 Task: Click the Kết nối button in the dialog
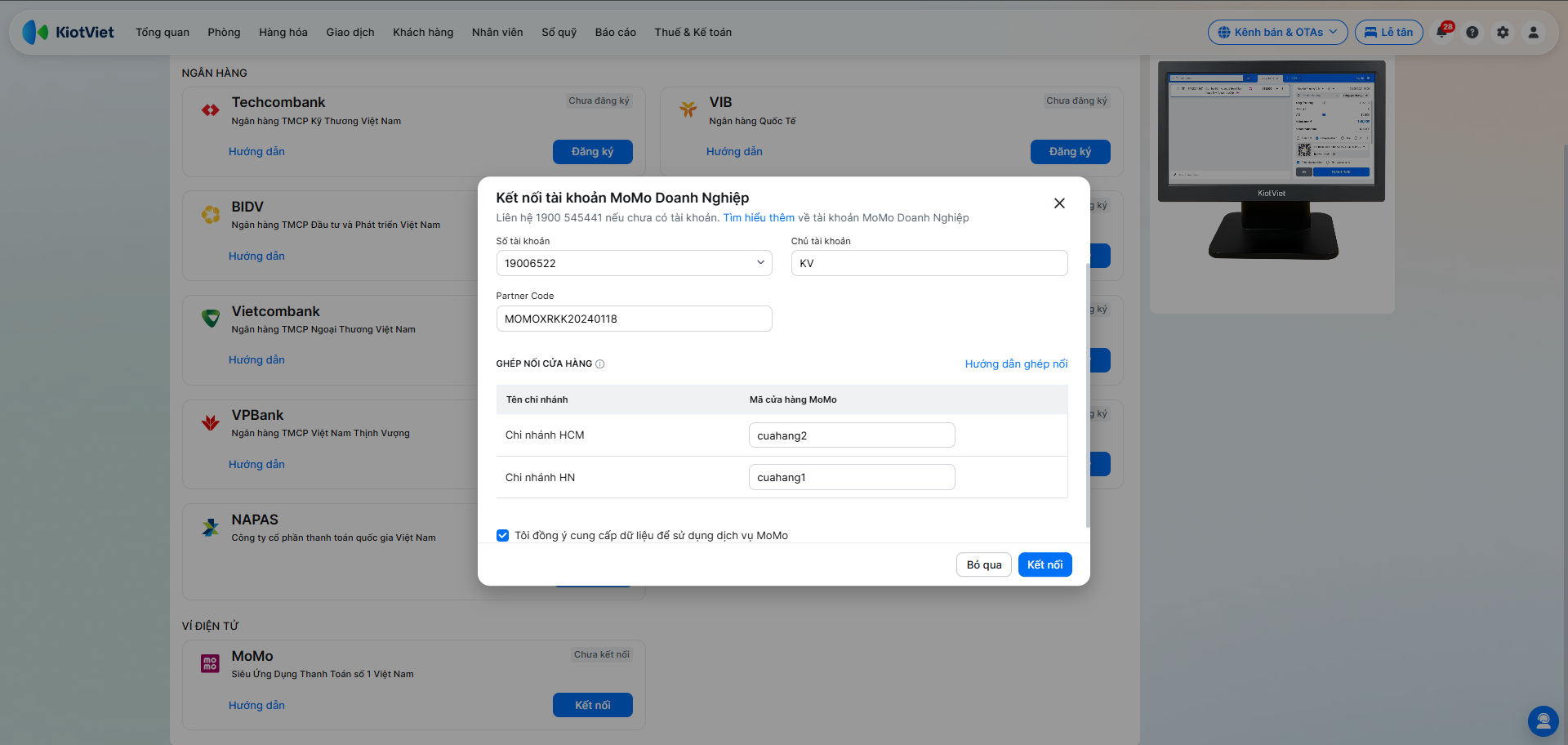(1045, 564)
